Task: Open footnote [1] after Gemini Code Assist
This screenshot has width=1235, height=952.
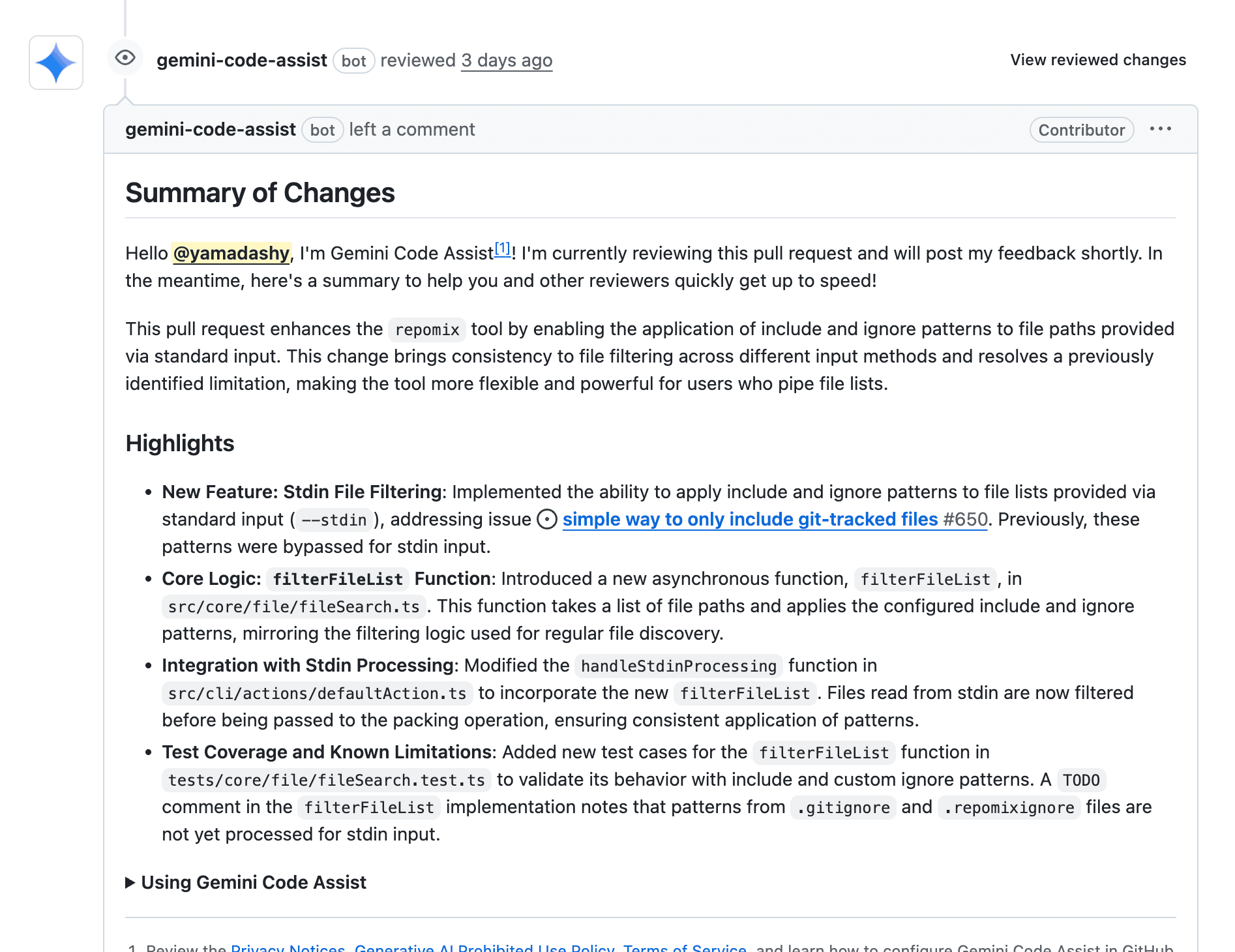Action: pyautogui.click(x=502, y=248)
